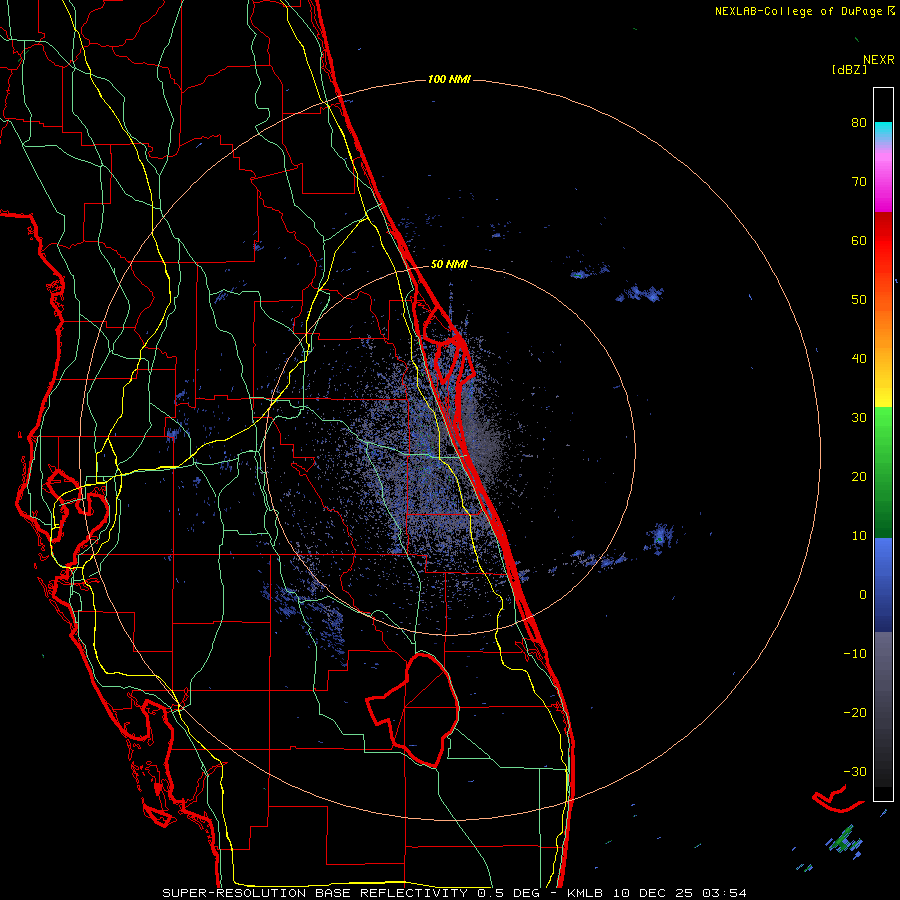This screenshot has width=900, height=900.
Task: Click the NEXR label above the scale
Action: click(878, 60)
